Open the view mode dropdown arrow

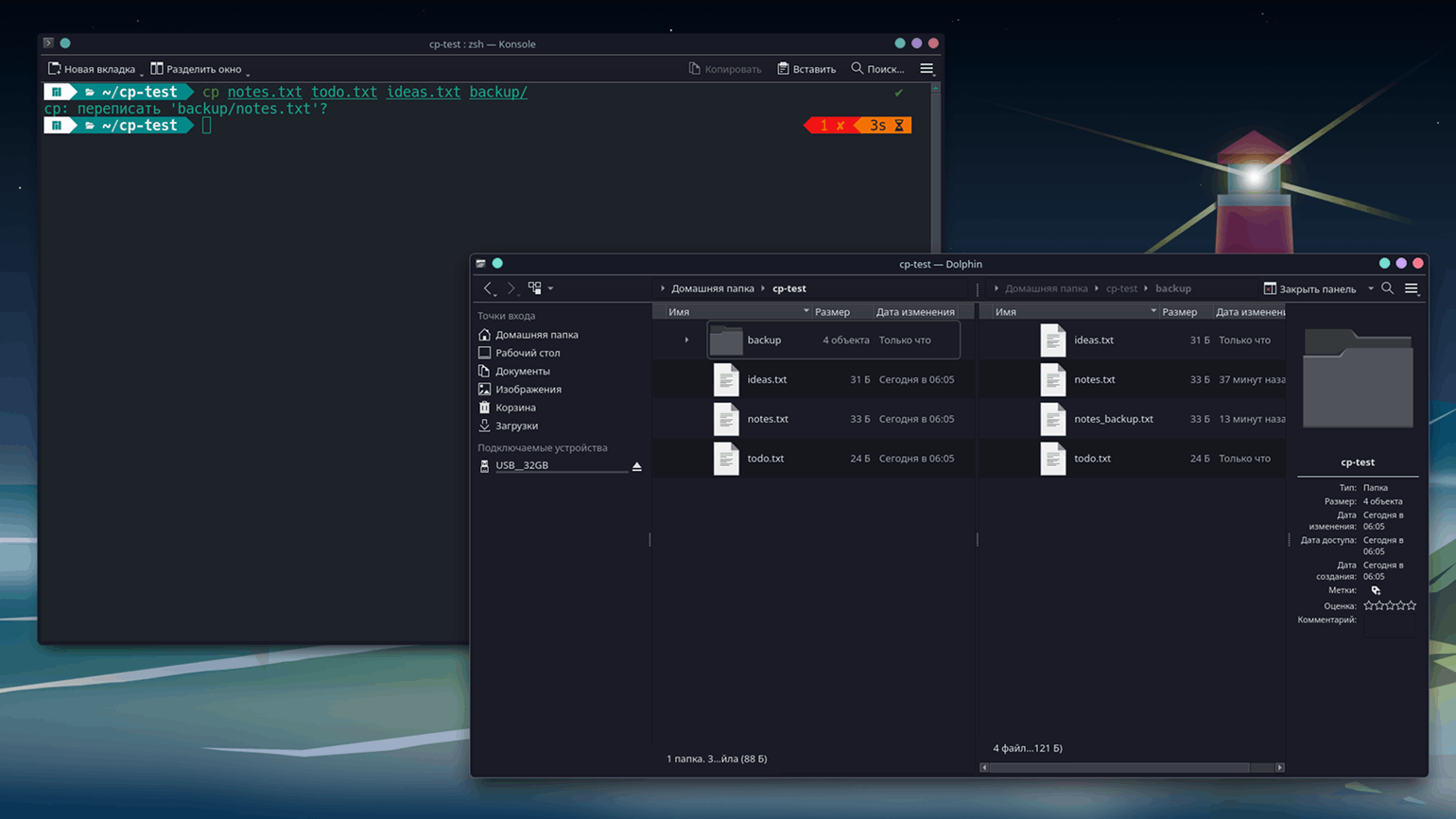550,288
